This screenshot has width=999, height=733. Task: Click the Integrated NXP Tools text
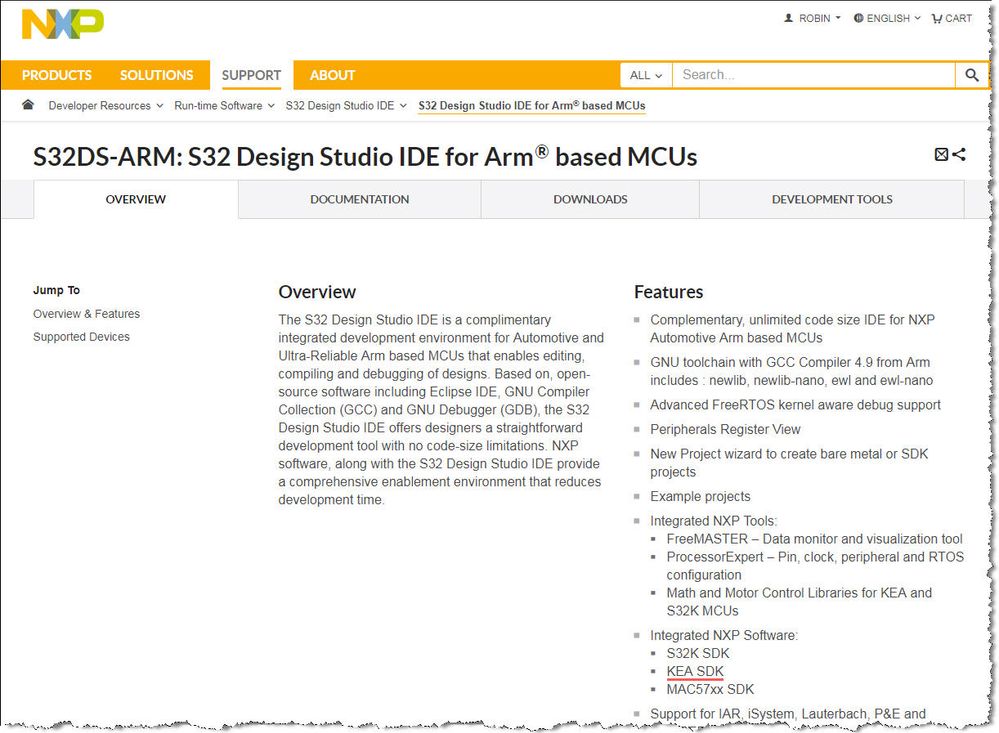click(x=714, y=521)
